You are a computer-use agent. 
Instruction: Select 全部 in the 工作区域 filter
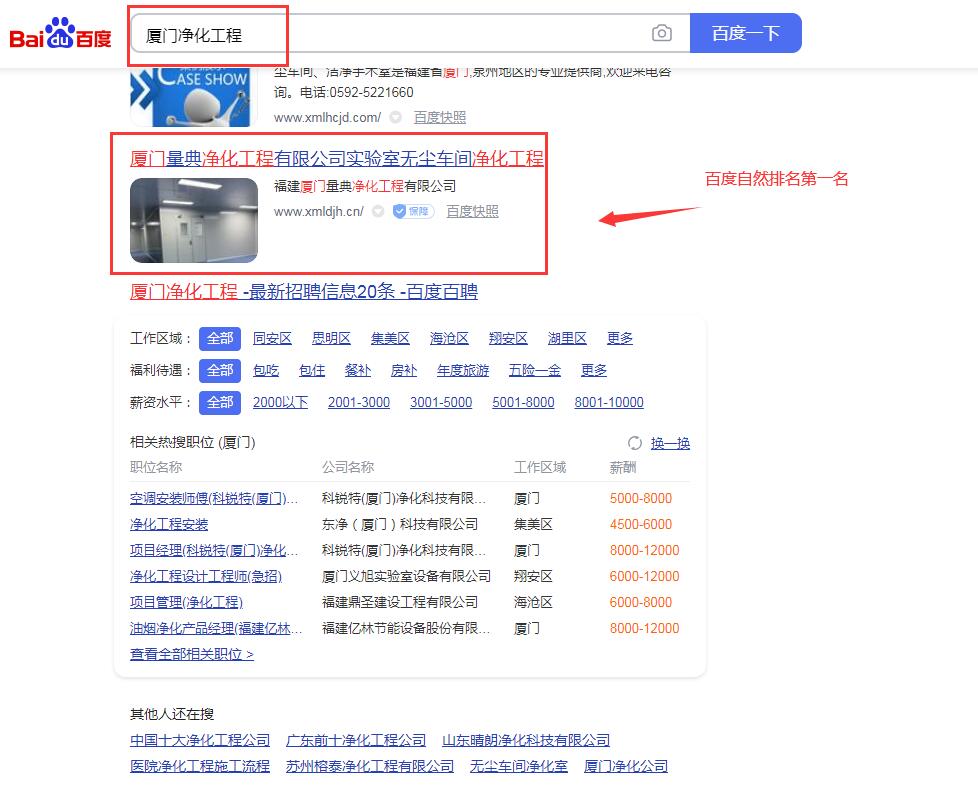coord(219,339)
